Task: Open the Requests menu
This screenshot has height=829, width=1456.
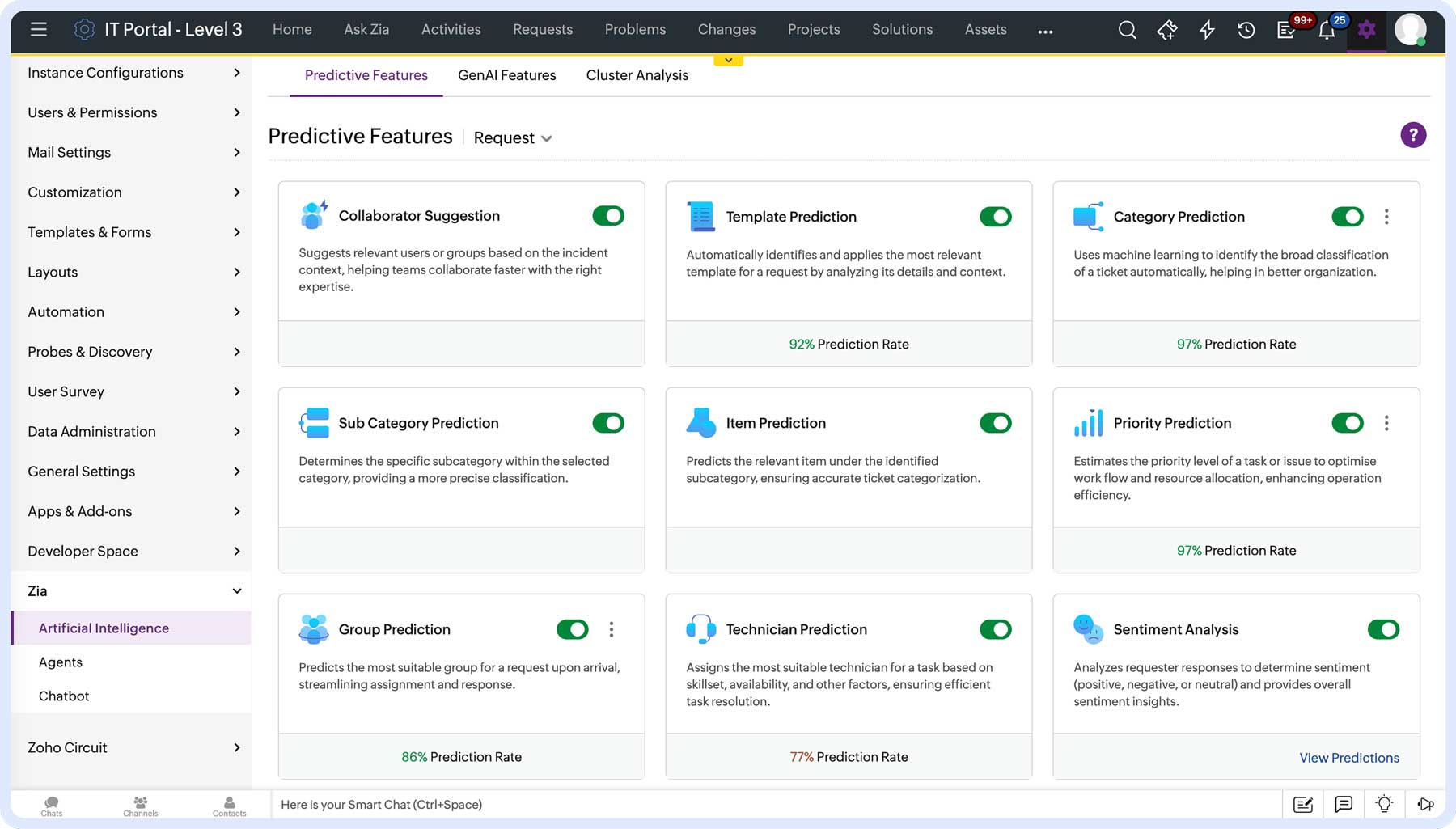Action: [x=543, y=30]
